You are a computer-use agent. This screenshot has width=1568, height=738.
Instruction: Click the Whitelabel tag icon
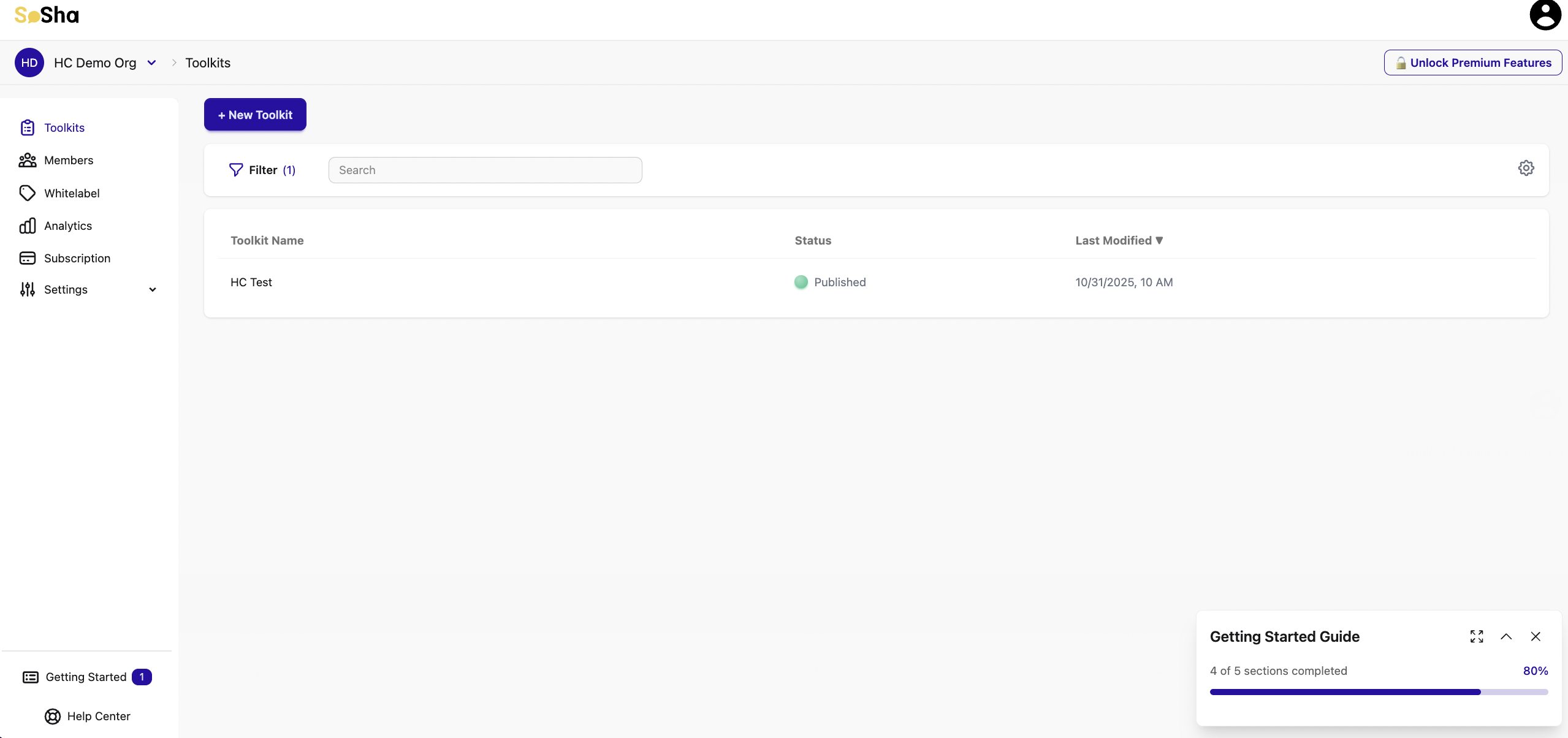coord(28,193)
